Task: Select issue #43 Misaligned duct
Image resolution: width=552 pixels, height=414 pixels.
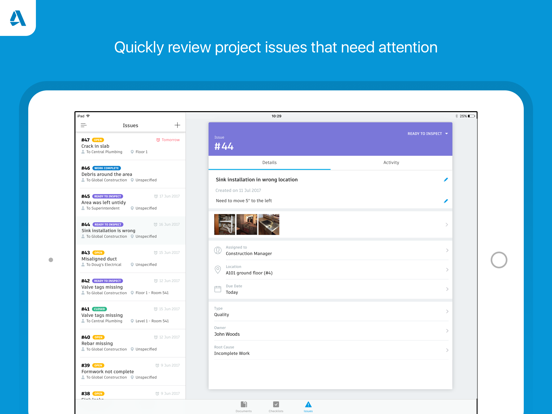Action: 131,259
